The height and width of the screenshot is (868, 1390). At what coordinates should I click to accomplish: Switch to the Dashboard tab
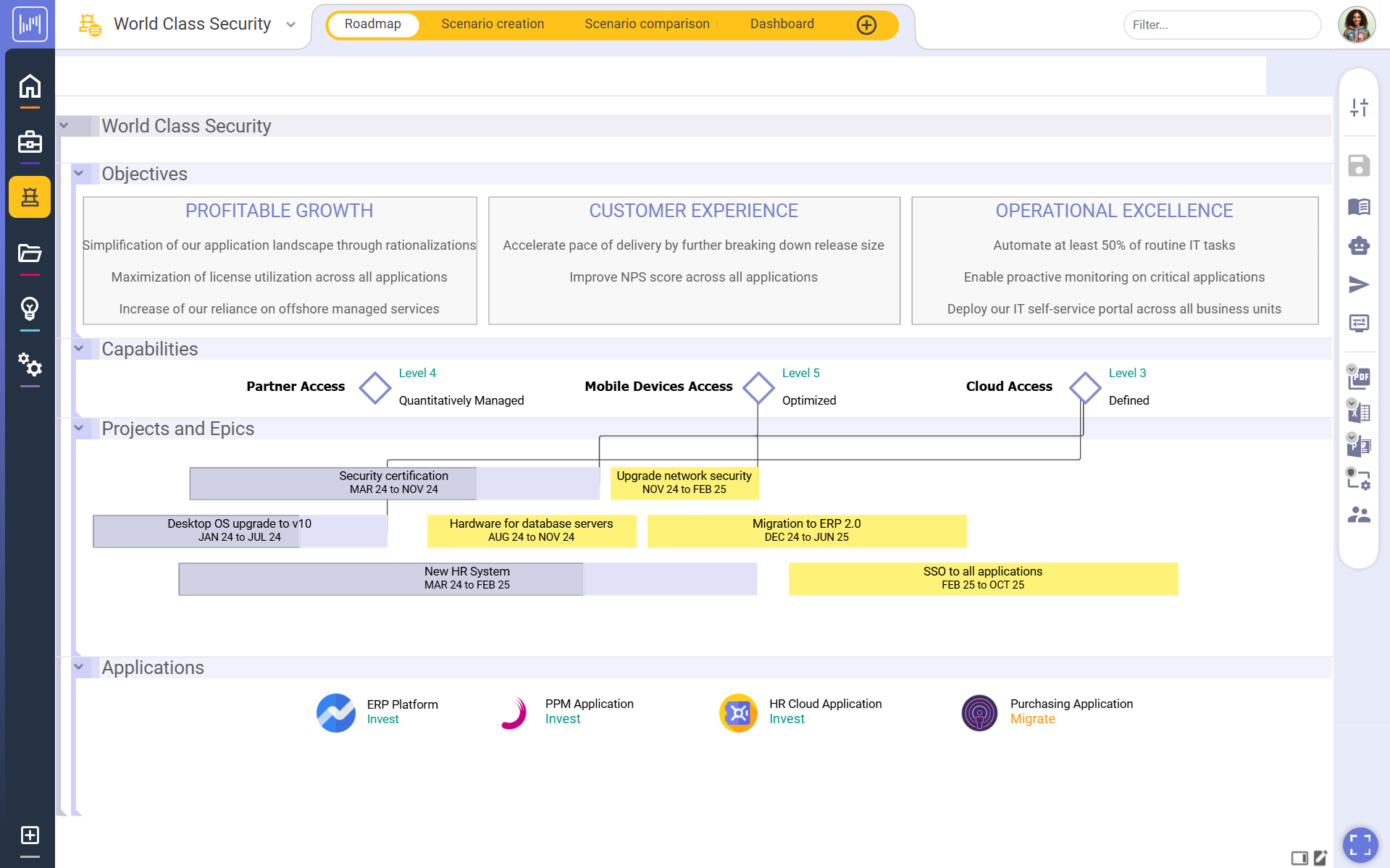[x=782, y=23]
